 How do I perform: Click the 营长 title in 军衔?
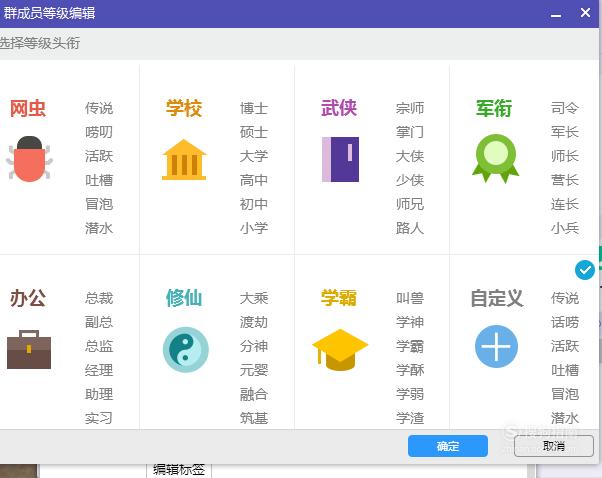coord(565,180)
